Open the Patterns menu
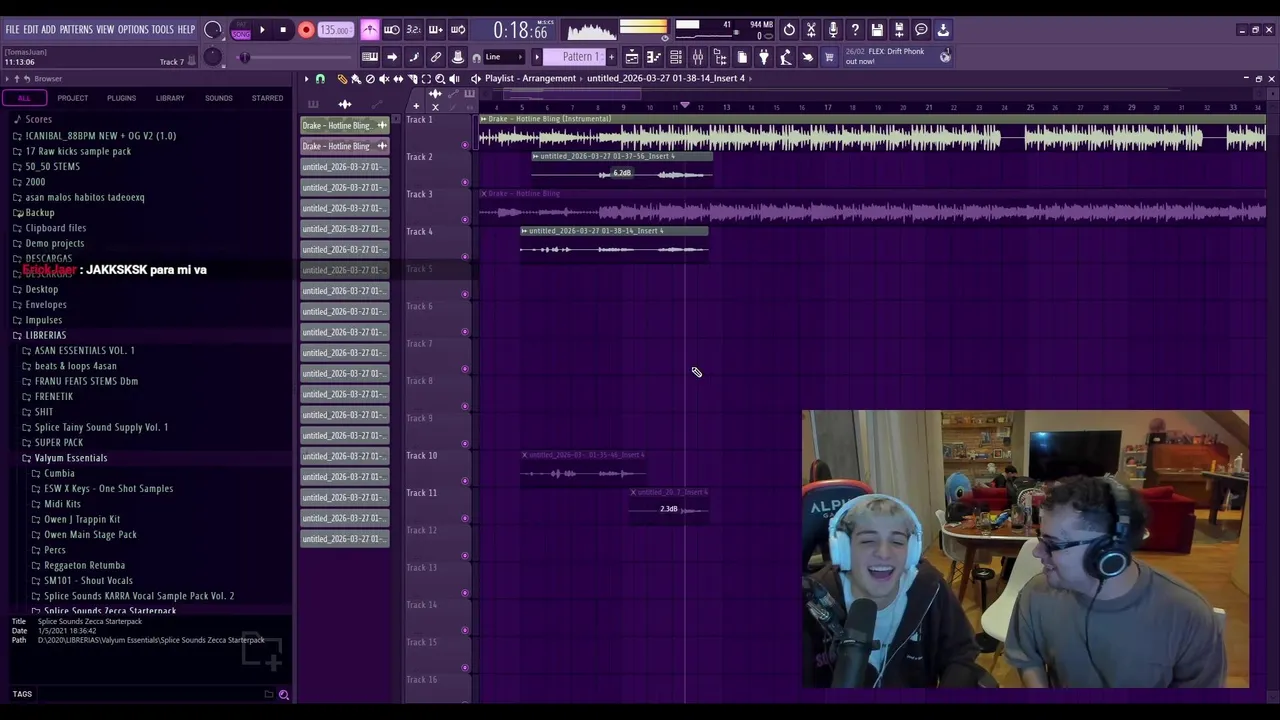 [x=76, y=30]
